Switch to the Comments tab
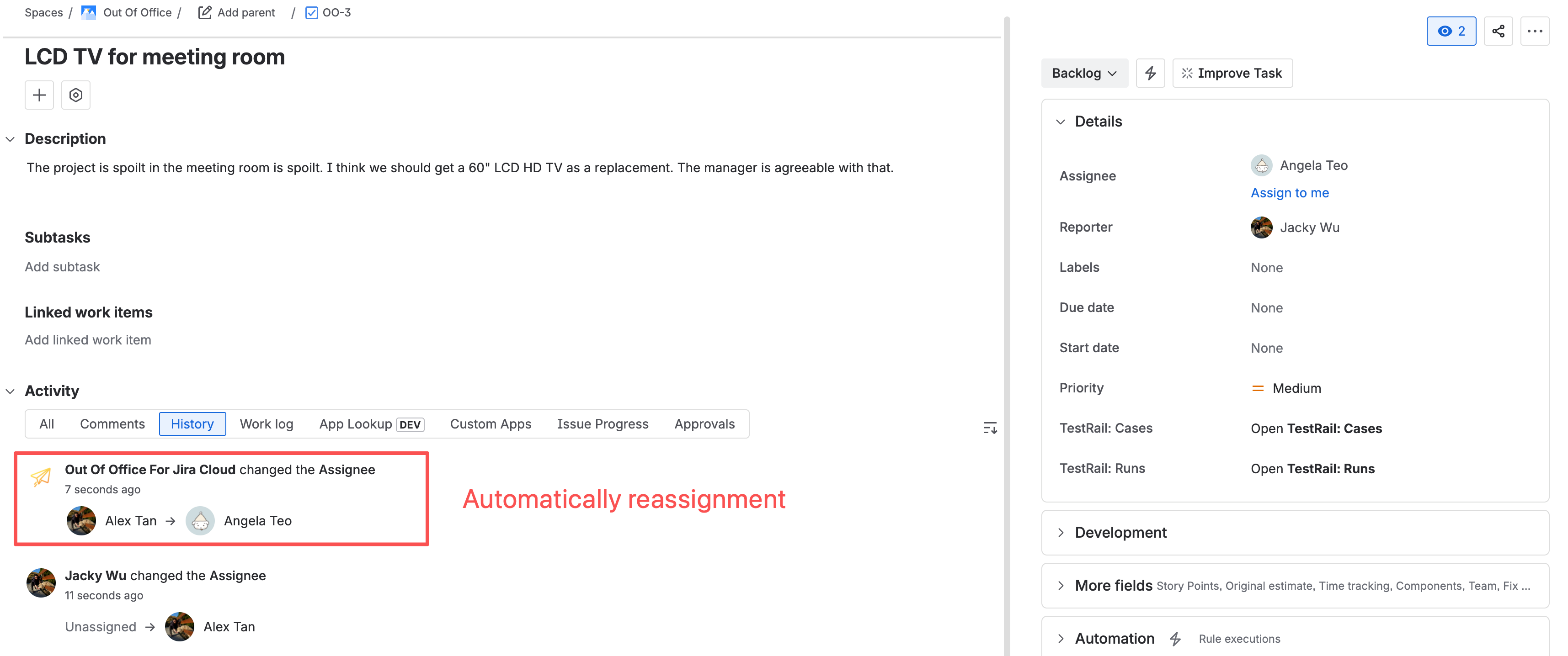Screen dimensions: 1568x656 click(x=112, y=424)
